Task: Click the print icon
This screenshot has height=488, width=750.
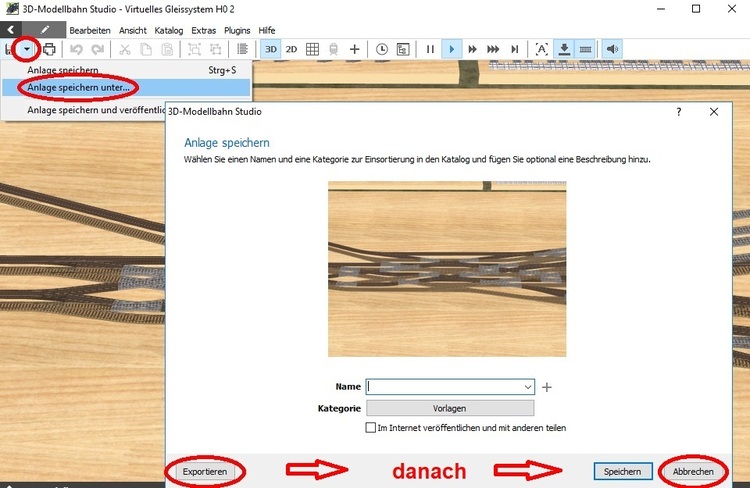Action: (49, 49)
